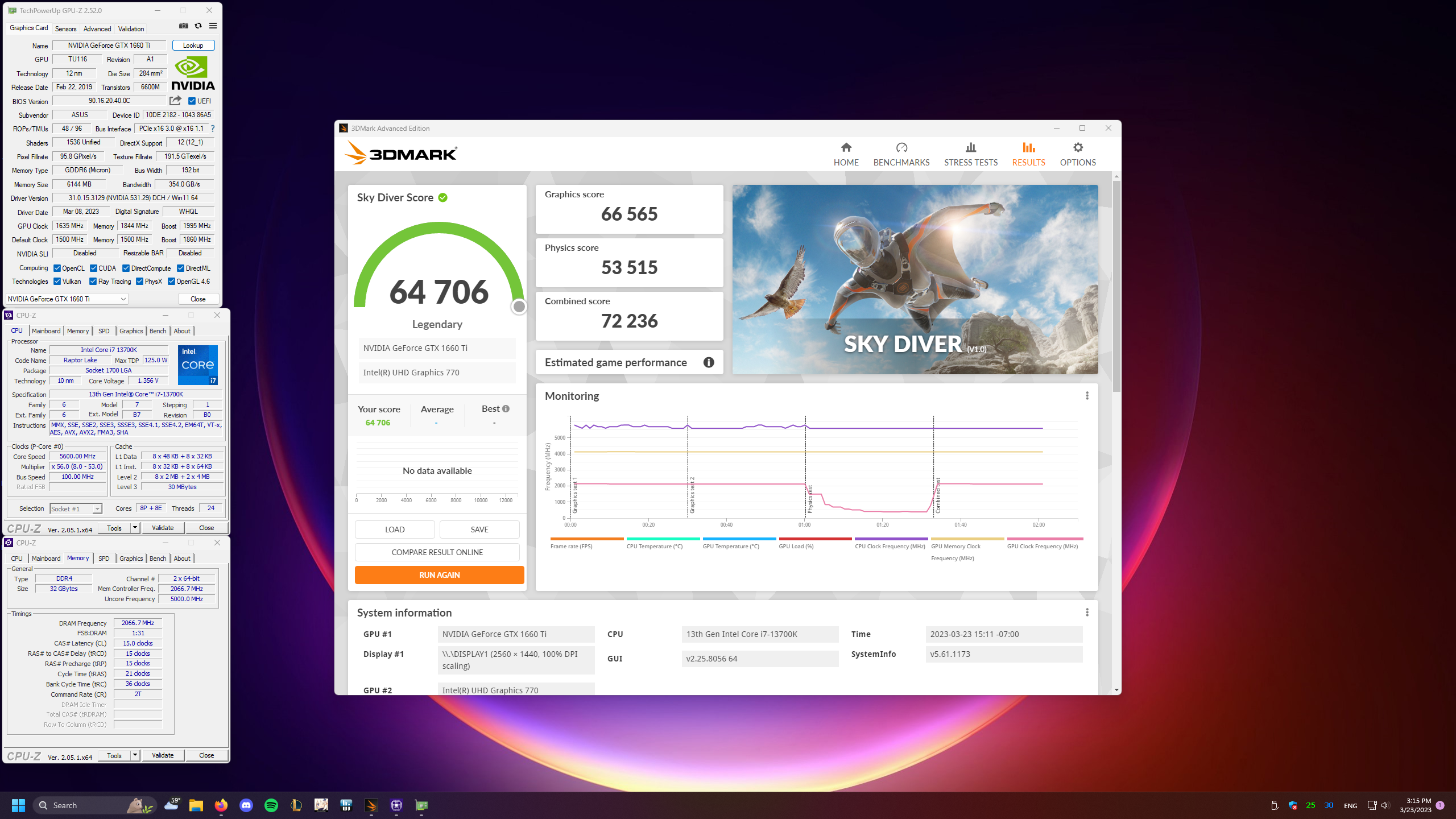Switch to the Advanced tab in GPU-Z
The height and width of the screenshot is (819, 1456).
coord(97,29)
